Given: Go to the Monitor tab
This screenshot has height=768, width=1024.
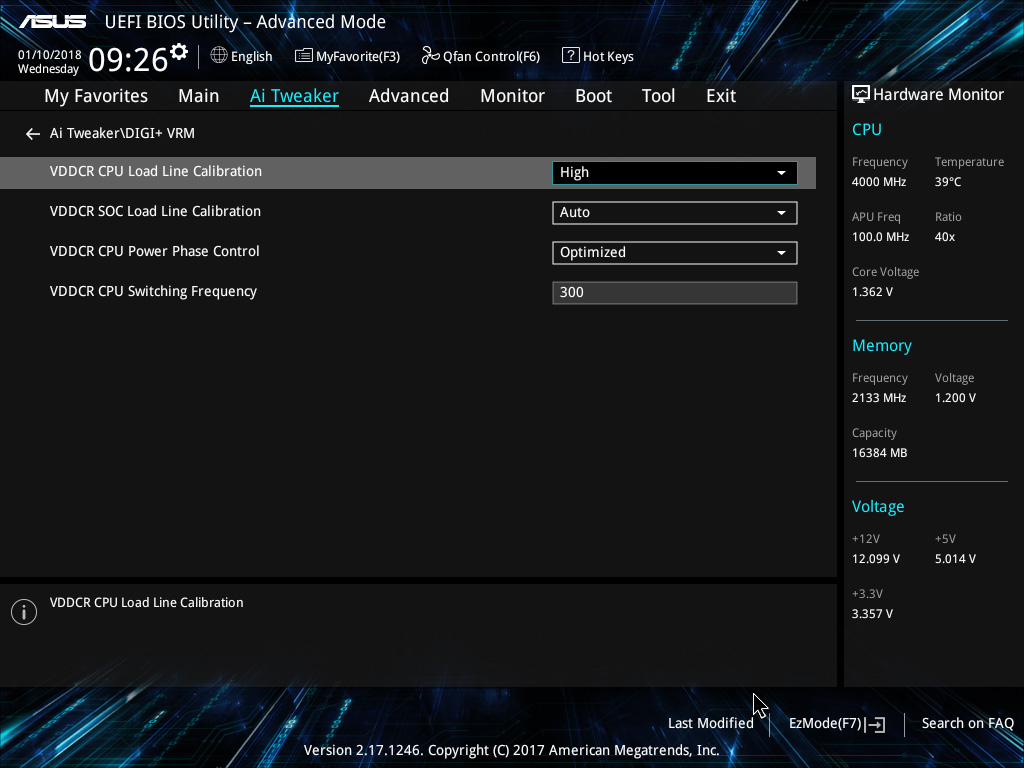Looking at the screenshot, I should tap(512, 95).
